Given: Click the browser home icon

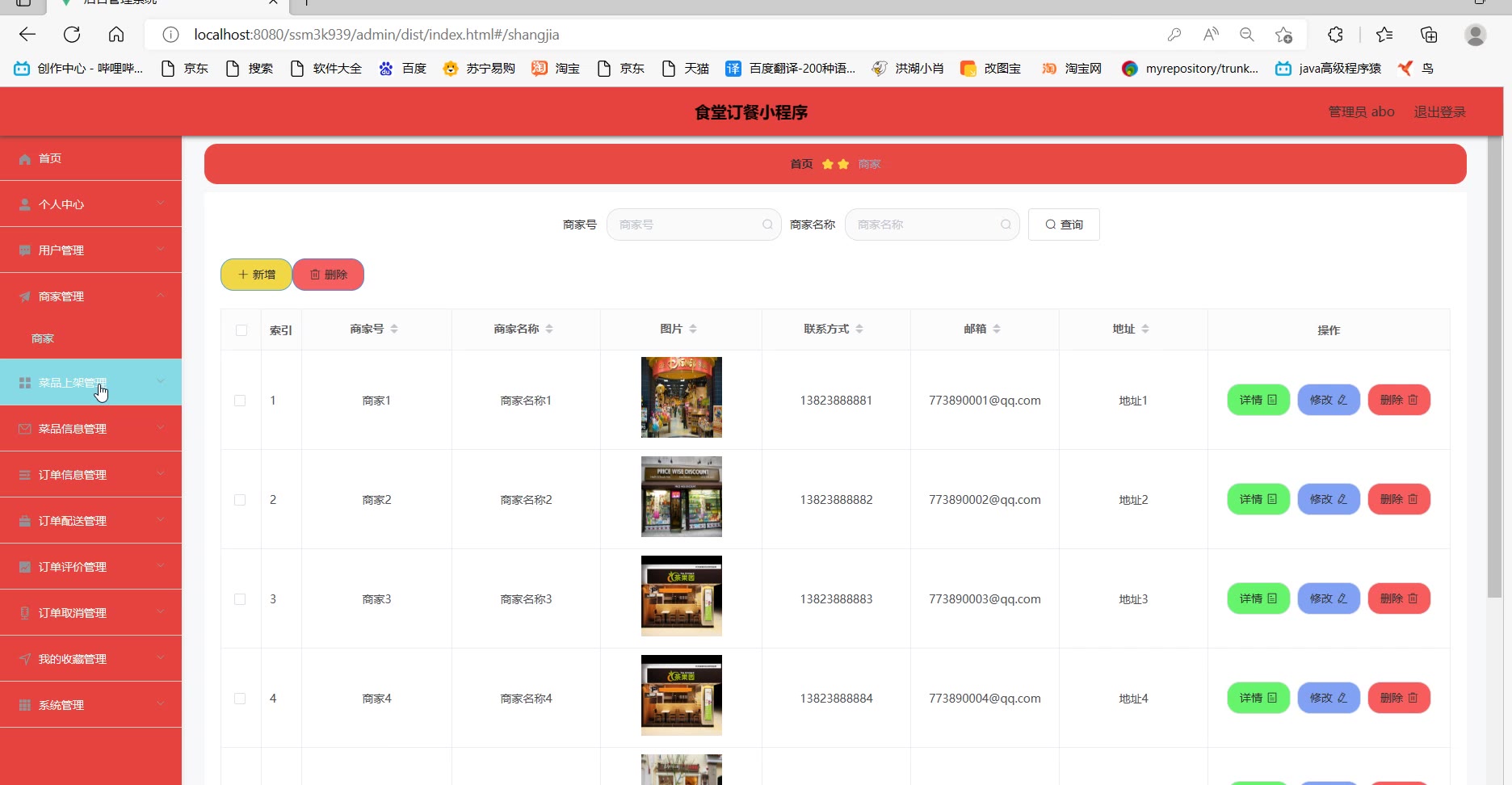Looking at the screenshot, I should click(x=116, y=35).
